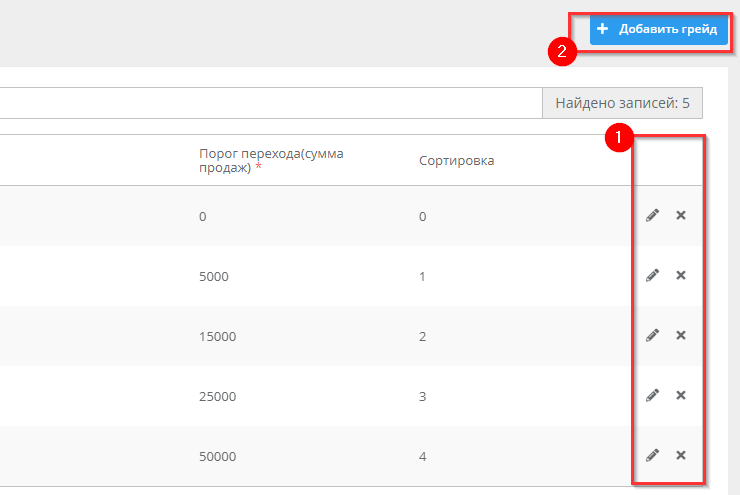This screenshot has width=740, height=495.
Task: Click the sort value 3 cell
Action: 423,396
